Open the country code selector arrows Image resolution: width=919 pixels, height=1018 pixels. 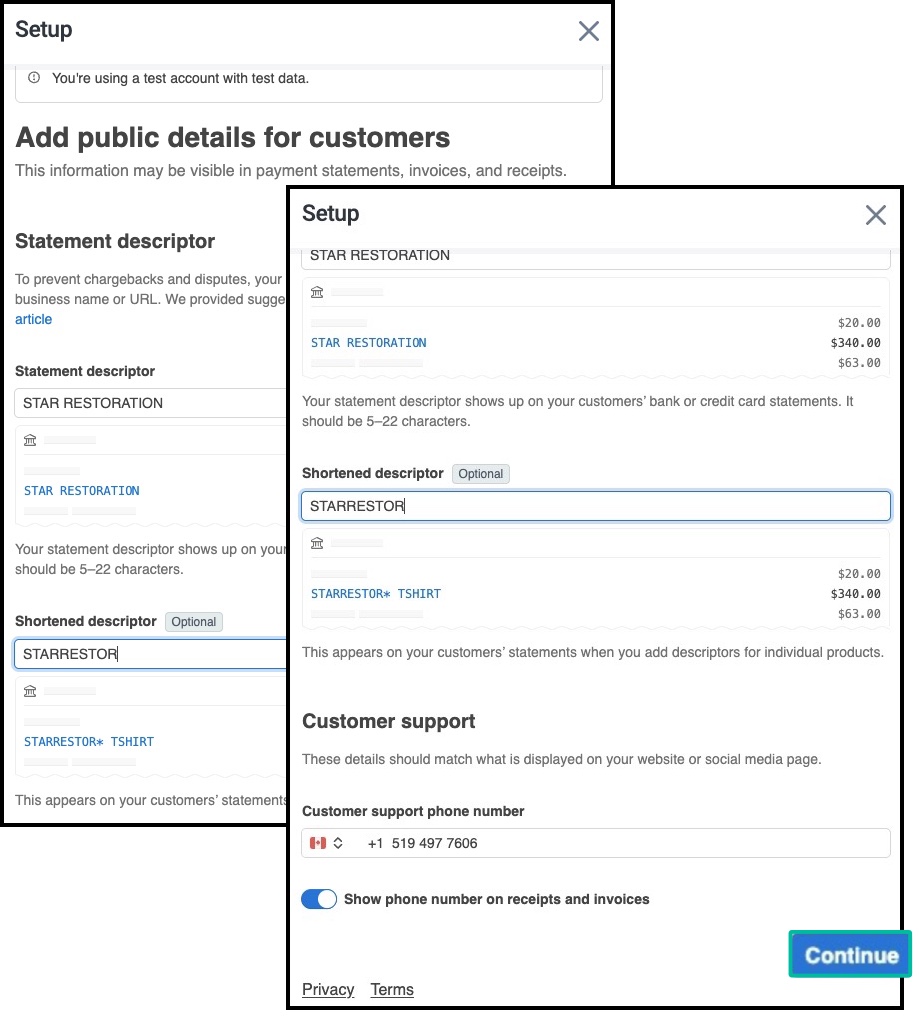coord(338,843)
